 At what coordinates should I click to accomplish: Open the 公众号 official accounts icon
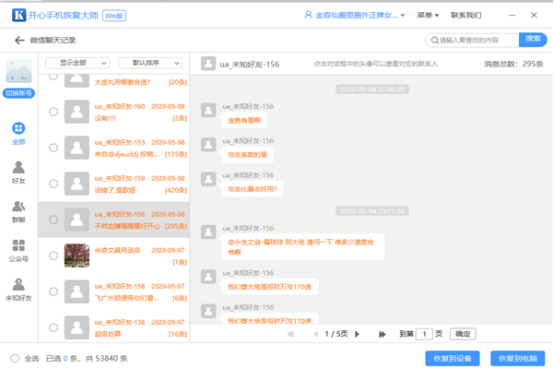19,245
